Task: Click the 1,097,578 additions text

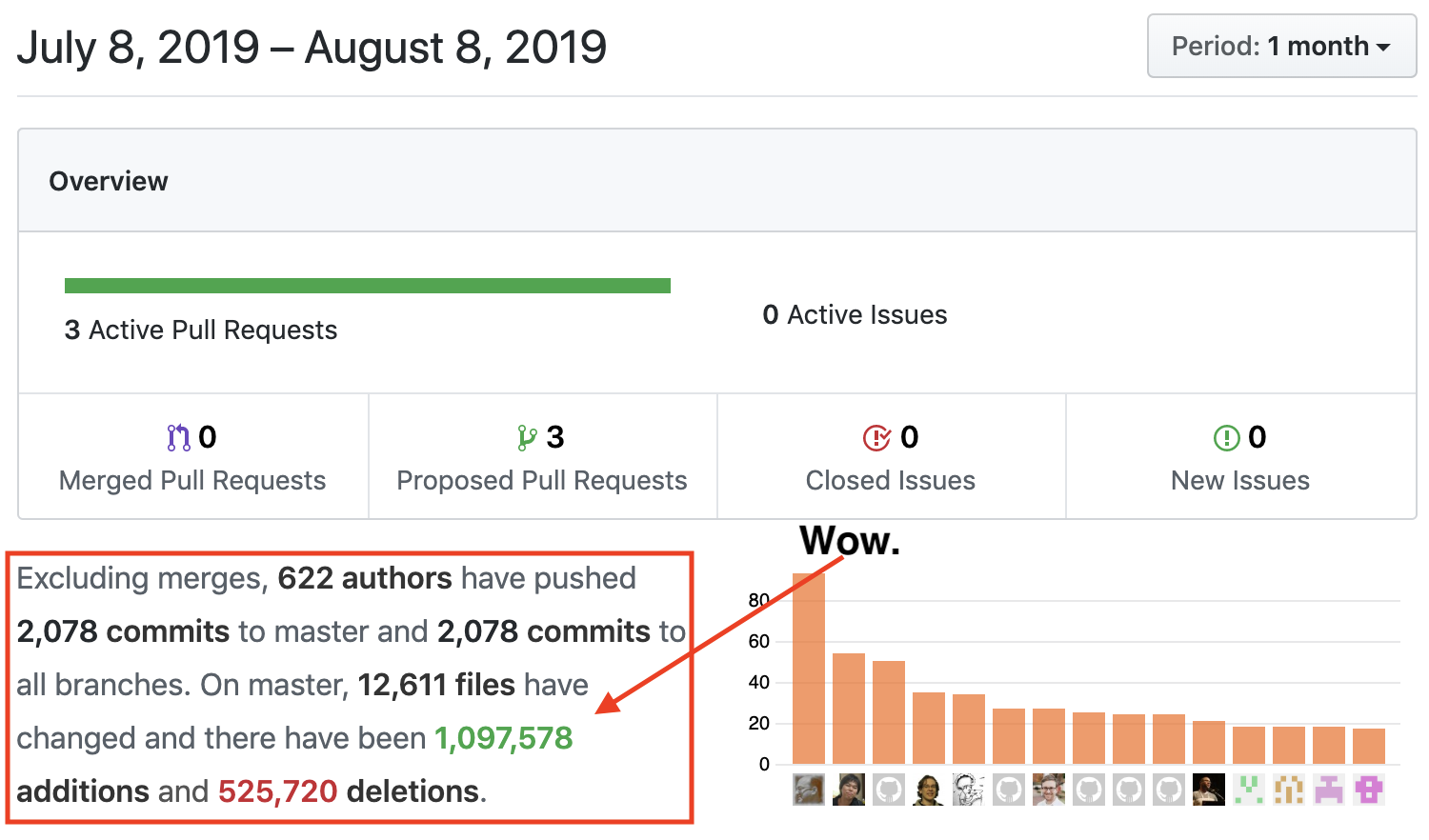Action: pyautogui.click(x=502, y=737)
